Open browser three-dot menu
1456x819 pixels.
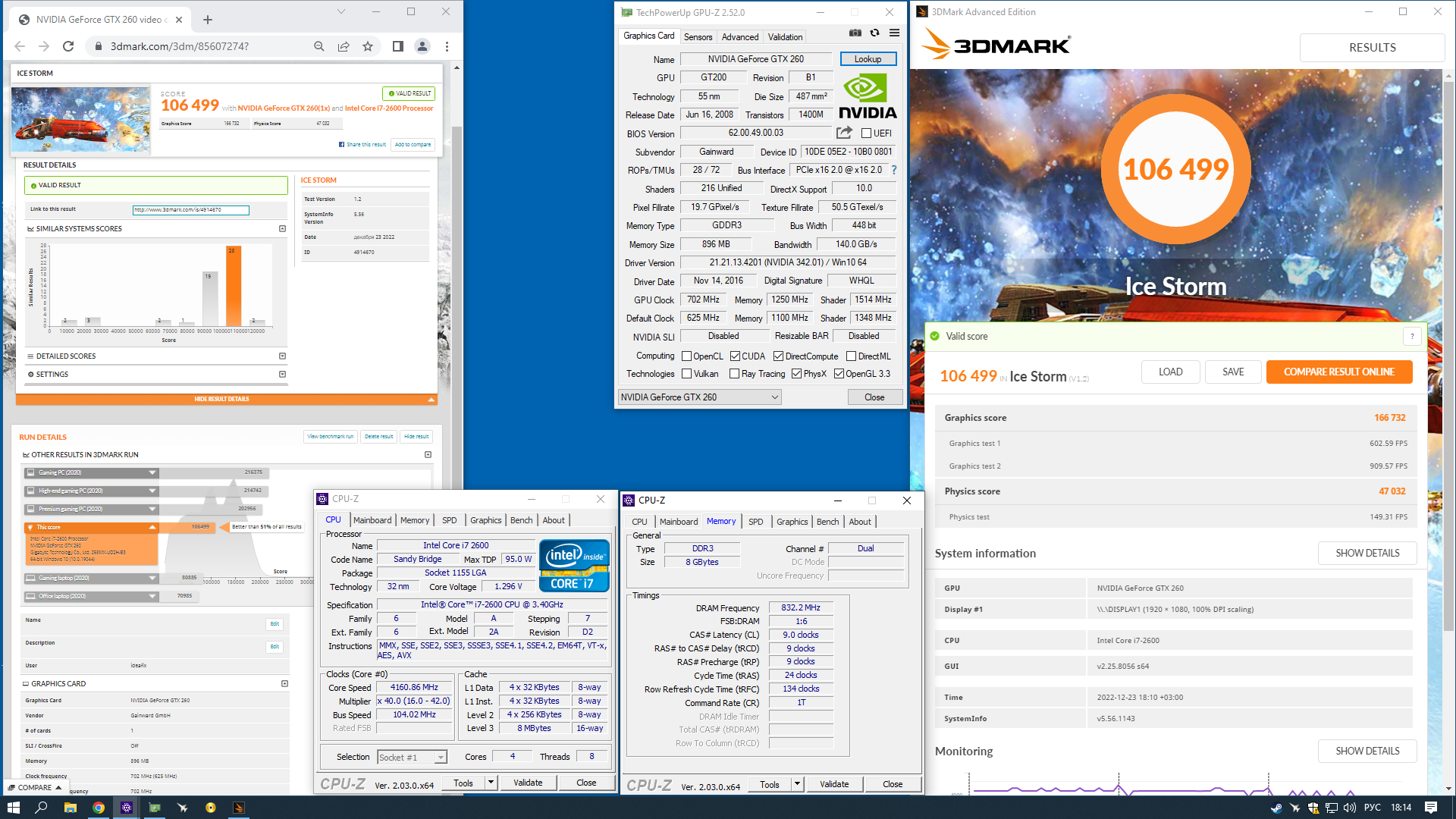(x=447, y=46)
